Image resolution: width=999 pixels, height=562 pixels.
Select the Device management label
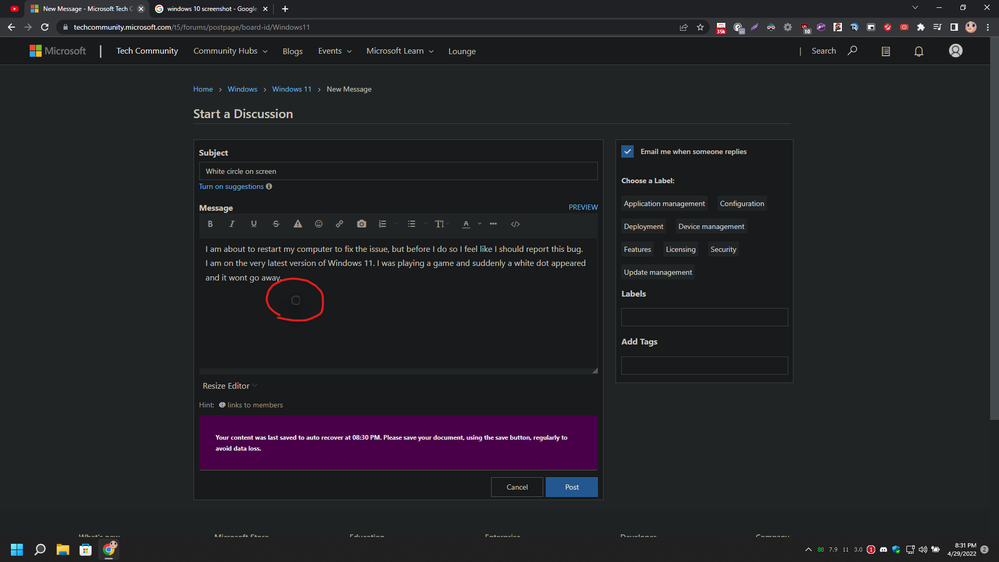711,227
